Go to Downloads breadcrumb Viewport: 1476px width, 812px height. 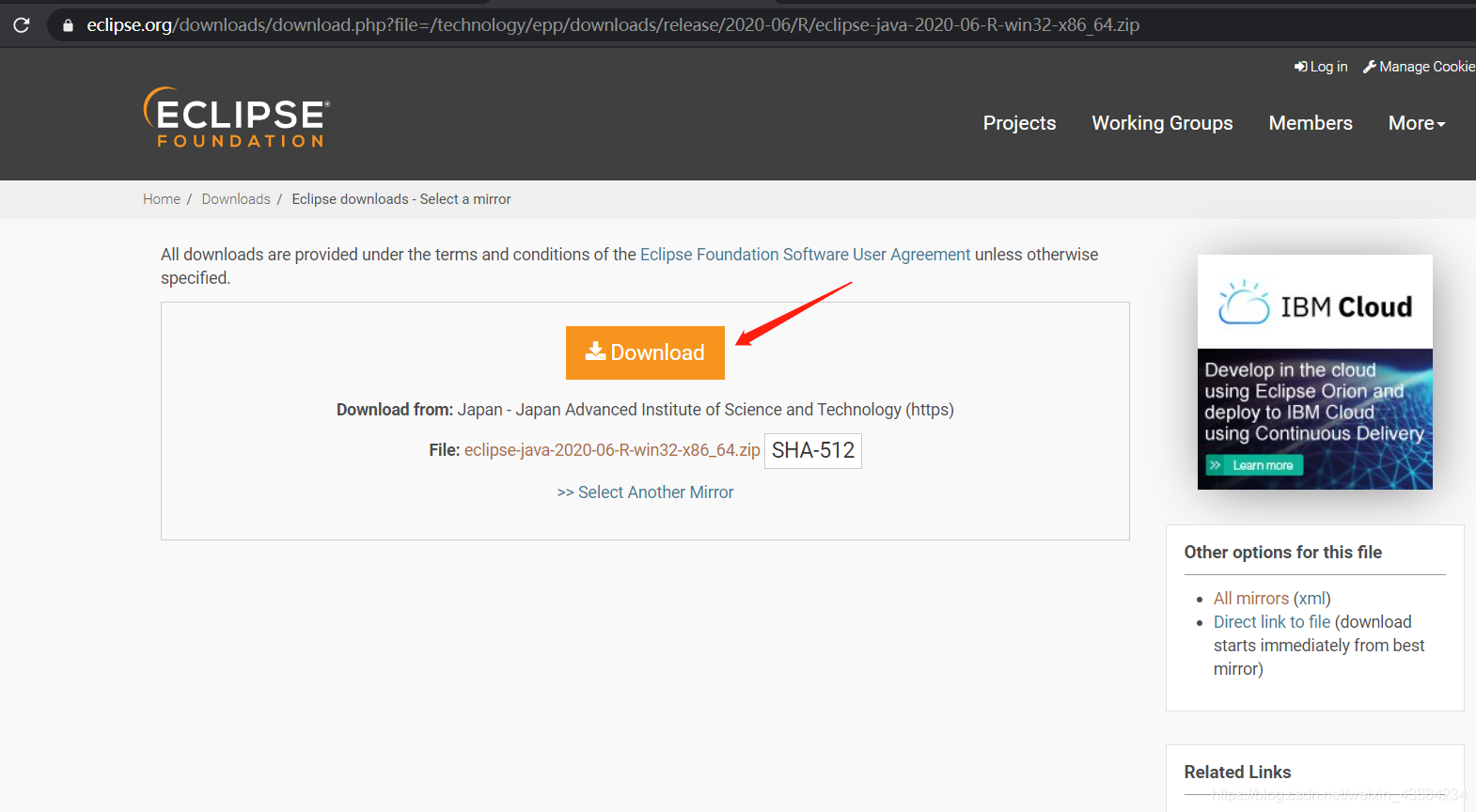pyautogui.click(x=236, y=199)
